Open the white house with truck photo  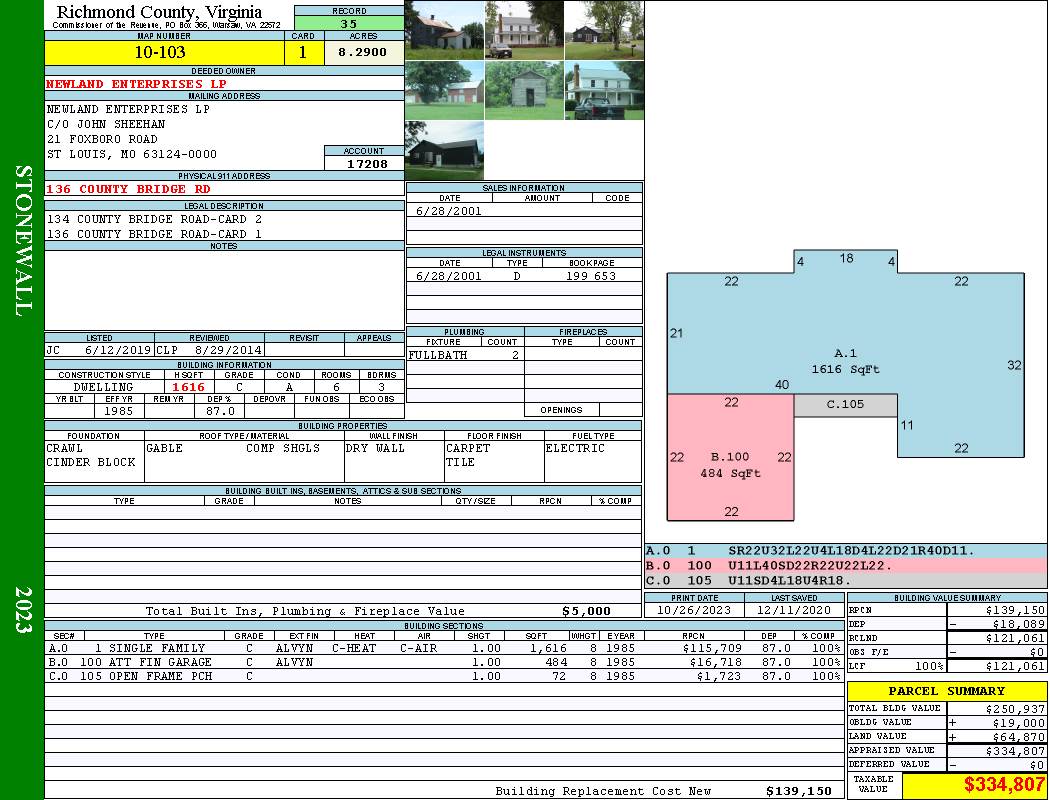pos(524,30)
